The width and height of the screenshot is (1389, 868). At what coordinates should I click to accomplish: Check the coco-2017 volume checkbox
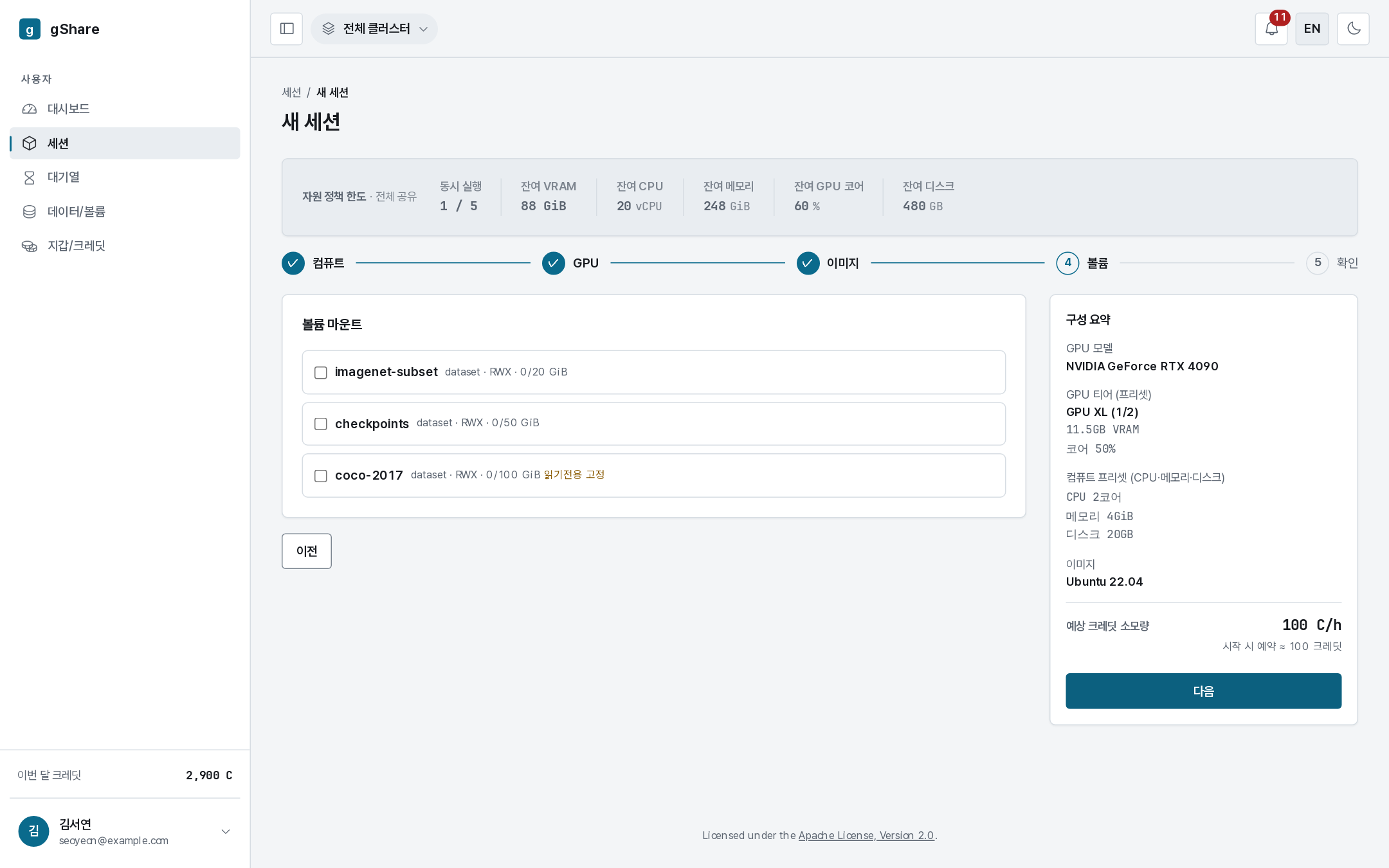point(321,476)
